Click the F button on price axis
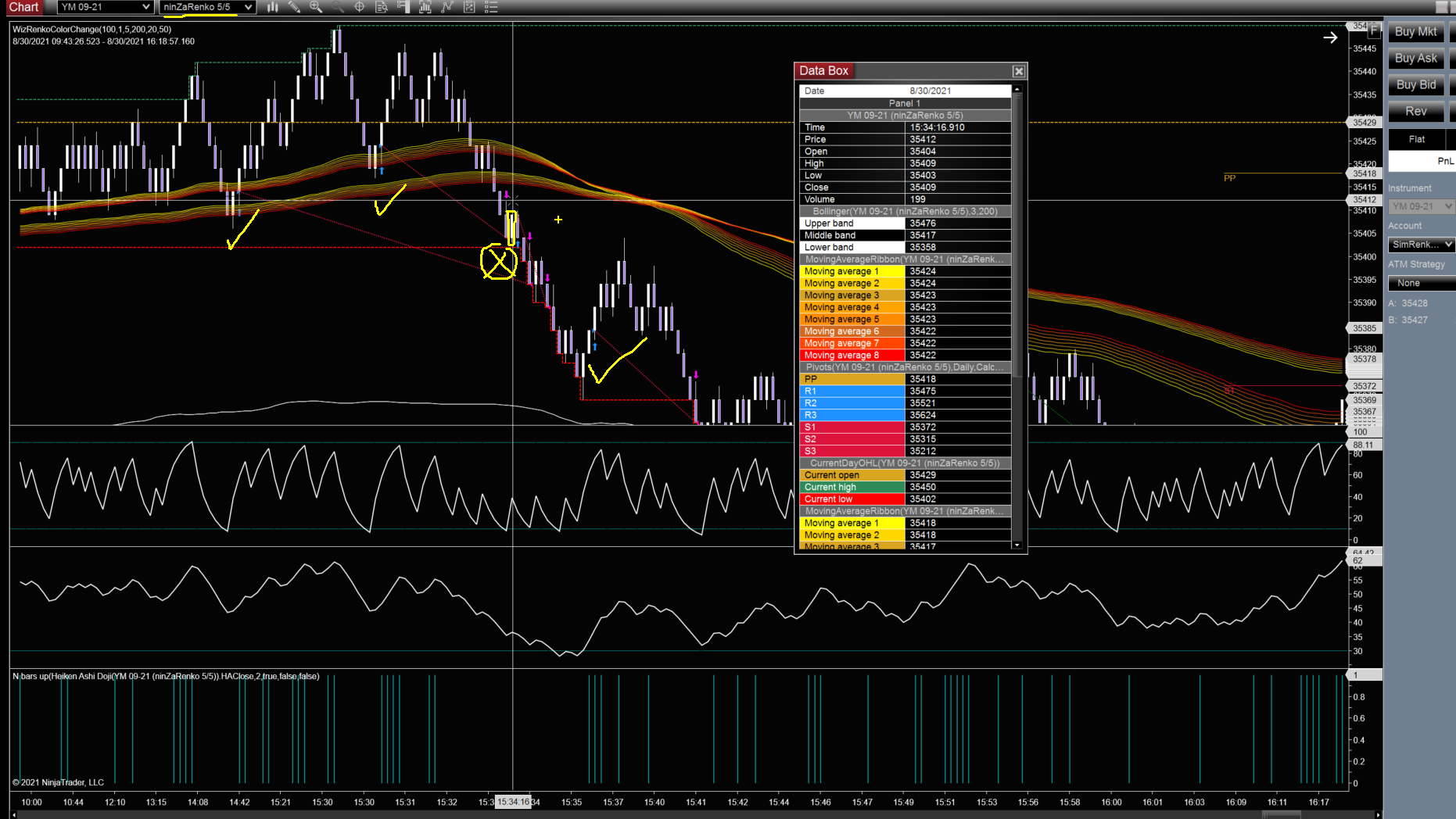The image size is (1456, 819). (x=1374, y=30)
